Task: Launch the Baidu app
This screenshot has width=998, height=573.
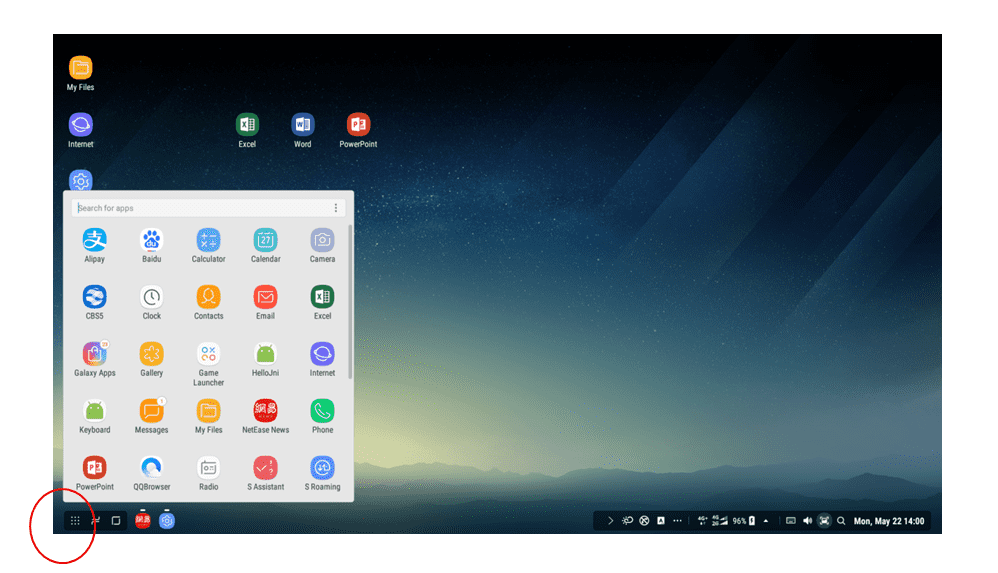Action: (151, 241)
